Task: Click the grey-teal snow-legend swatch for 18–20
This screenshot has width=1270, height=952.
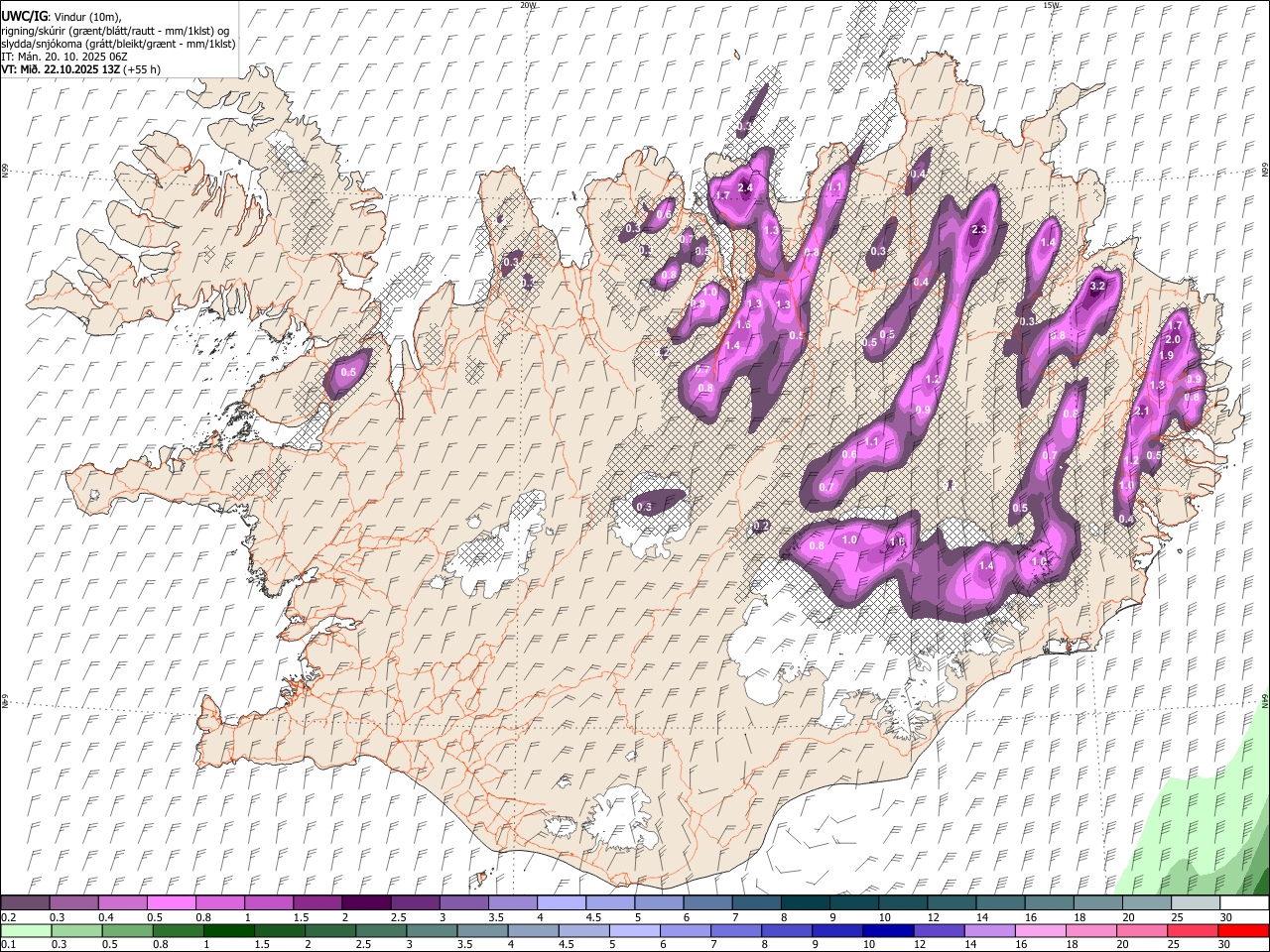Action: coord(1098,903)
